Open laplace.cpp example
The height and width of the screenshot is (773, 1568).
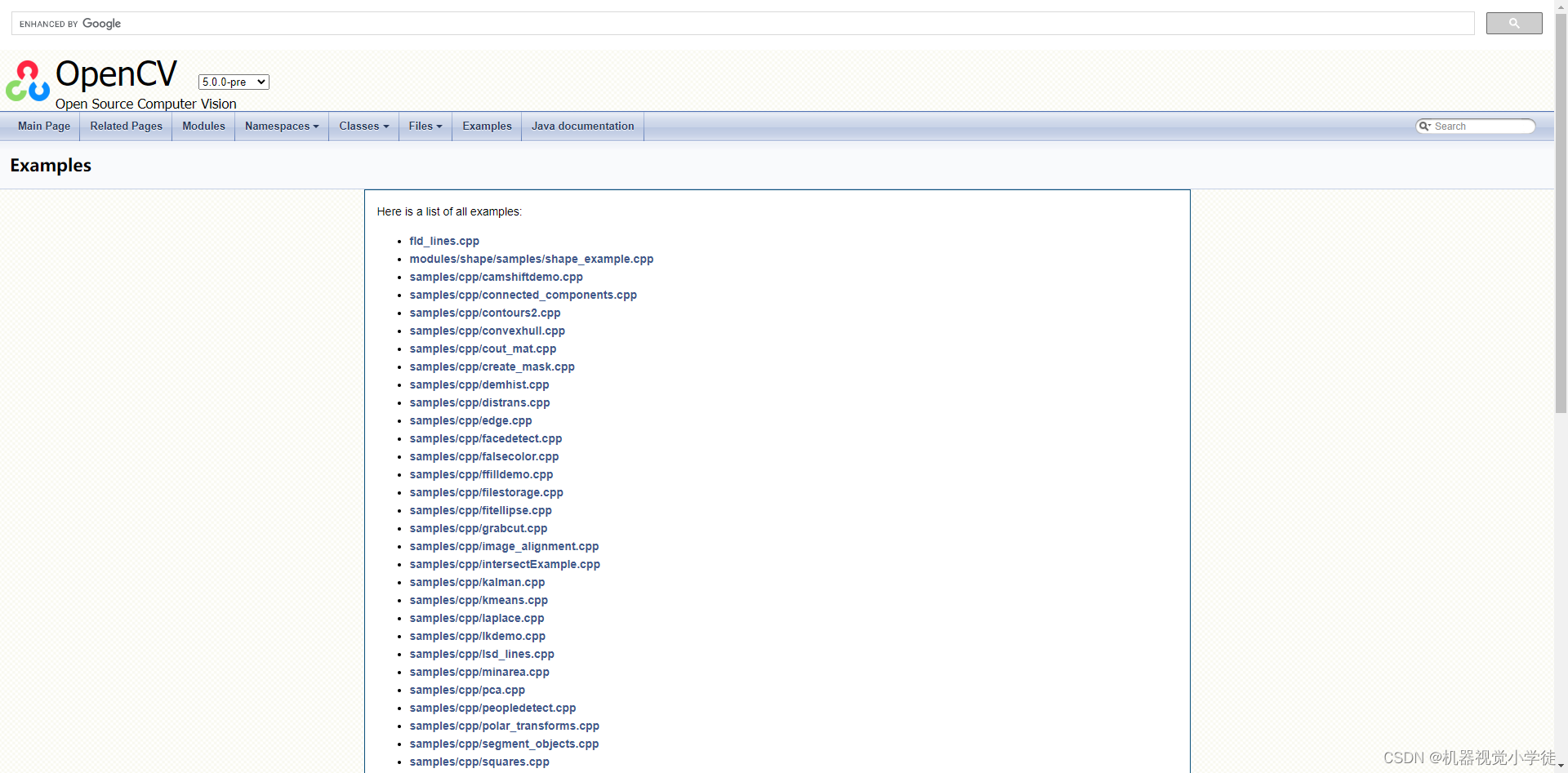tap(477, 618)
